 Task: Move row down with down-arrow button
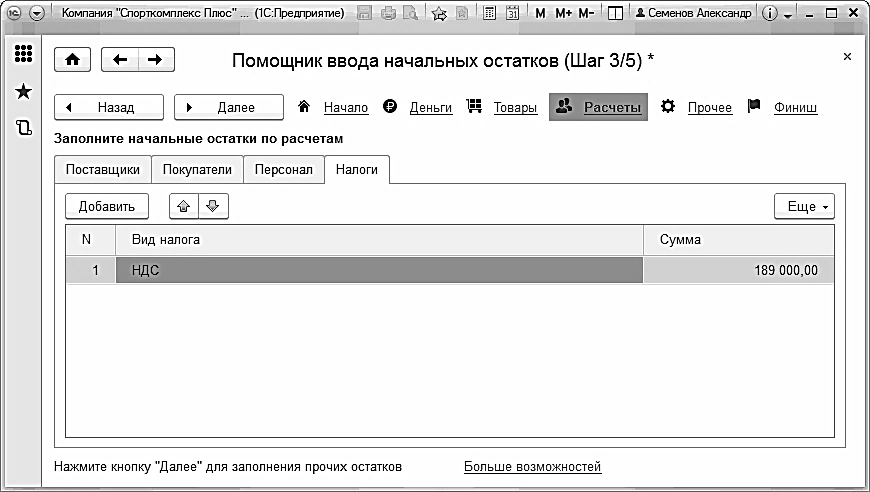click(213, 206)
